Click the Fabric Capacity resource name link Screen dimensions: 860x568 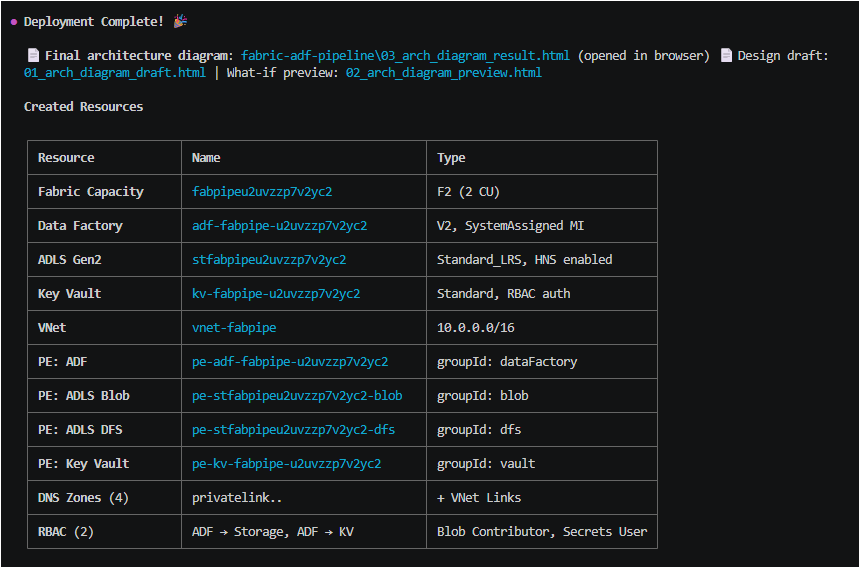(x=262, y=192)
